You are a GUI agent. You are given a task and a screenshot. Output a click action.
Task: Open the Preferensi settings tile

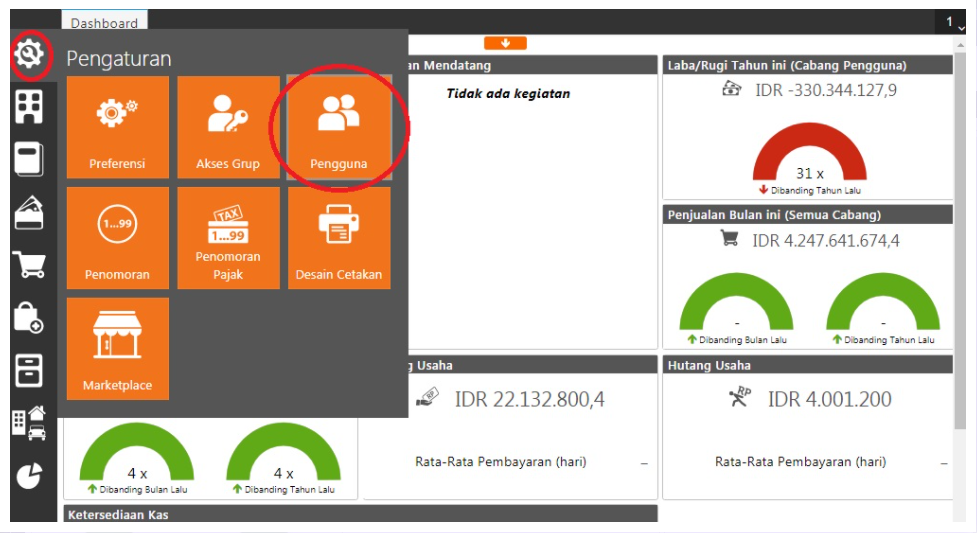118,127
